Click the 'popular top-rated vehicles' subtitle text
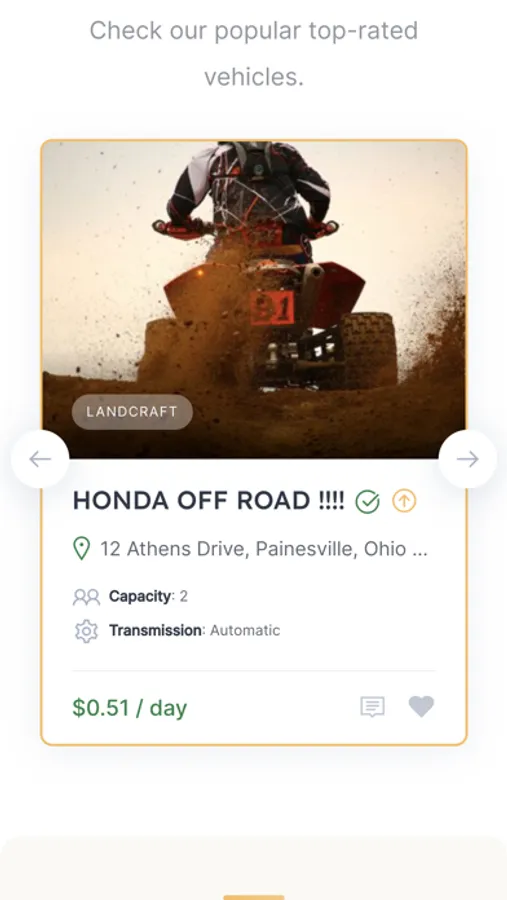Screen dimensions: 507x900 point(254,53)
